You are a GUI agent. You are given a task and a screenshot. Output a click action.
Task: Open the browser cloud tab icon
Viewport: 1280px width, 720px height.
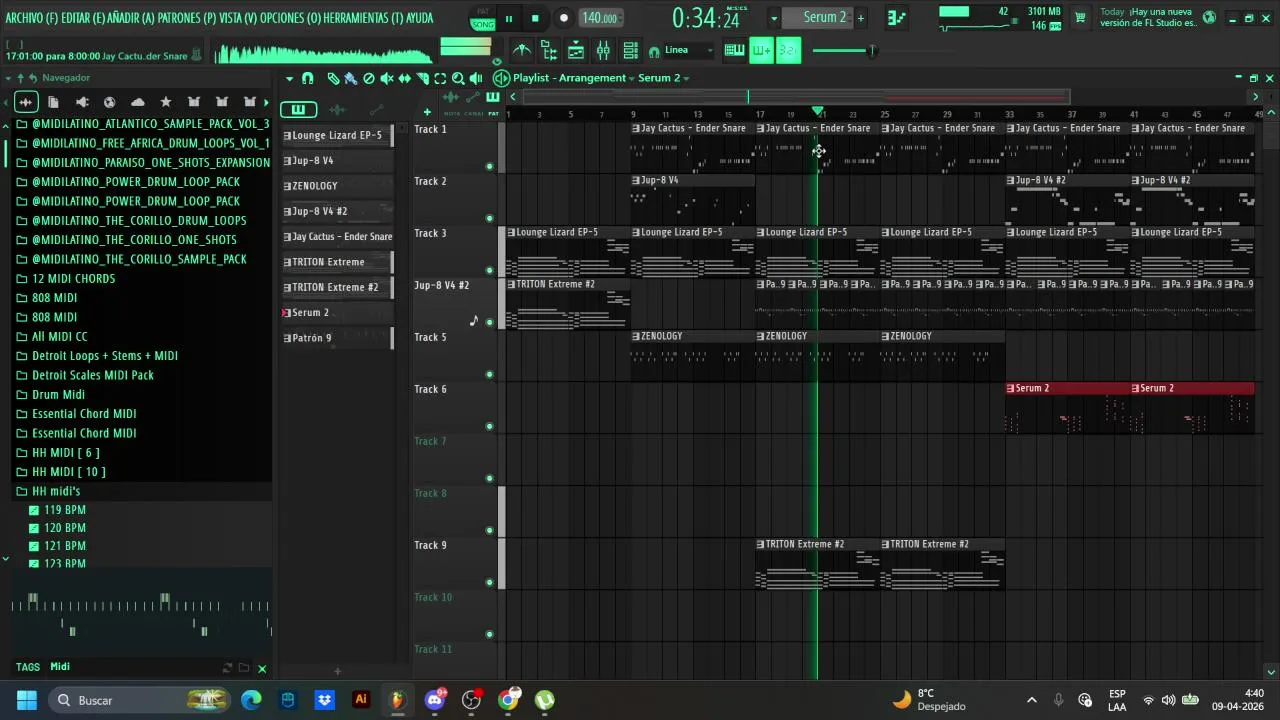[138, 102]
